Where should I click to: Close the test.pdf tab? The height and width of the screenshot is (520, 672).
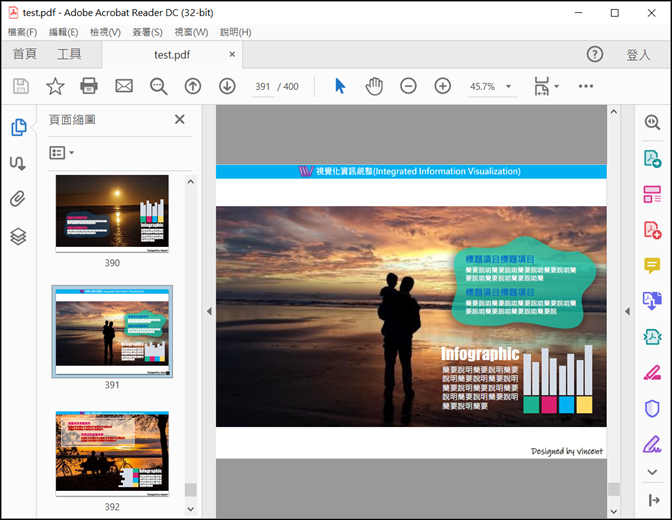(x=232, y=54)
